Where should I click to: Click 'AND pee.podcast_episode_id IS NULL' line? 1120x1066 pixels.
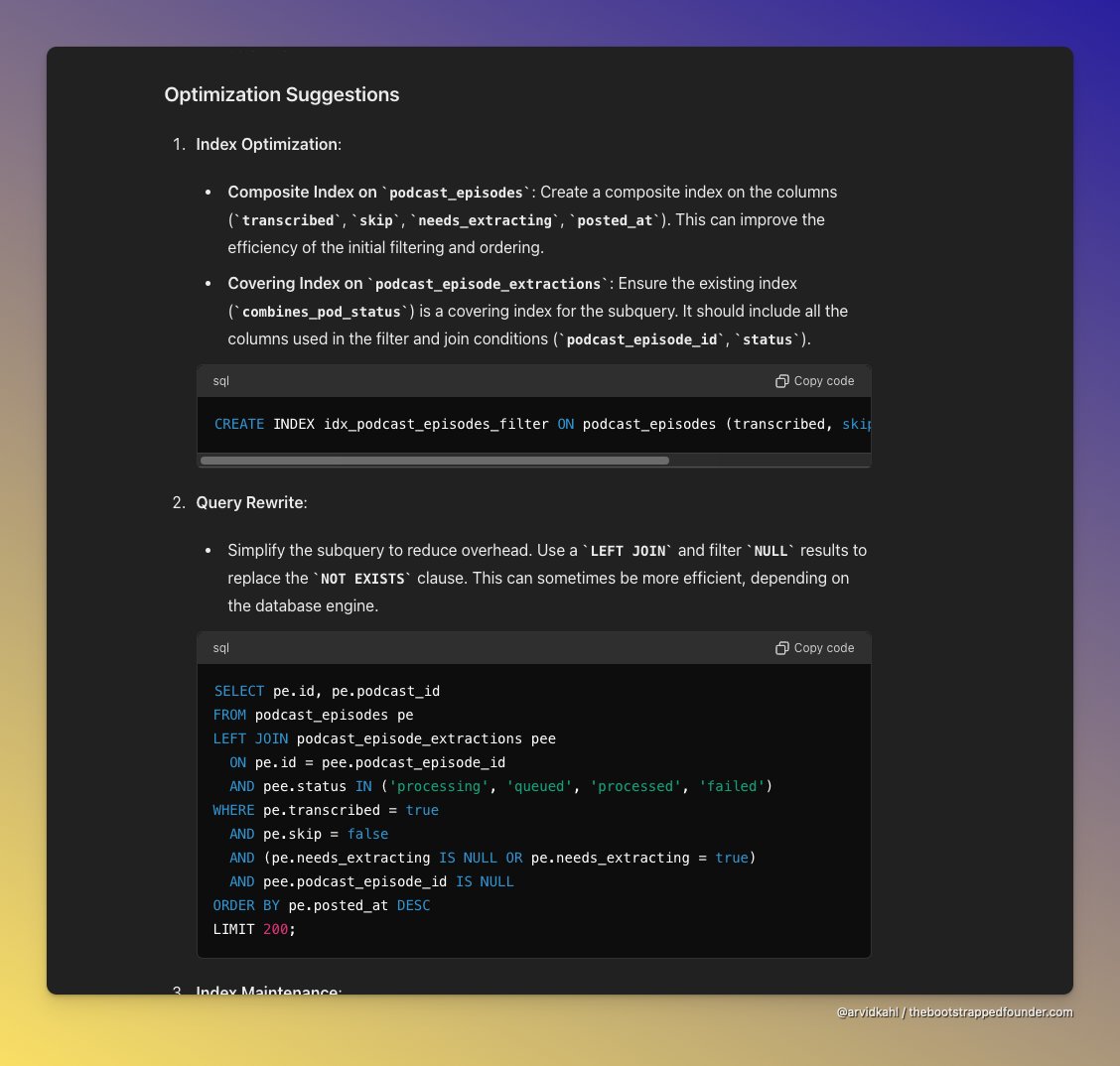(371, 881)
